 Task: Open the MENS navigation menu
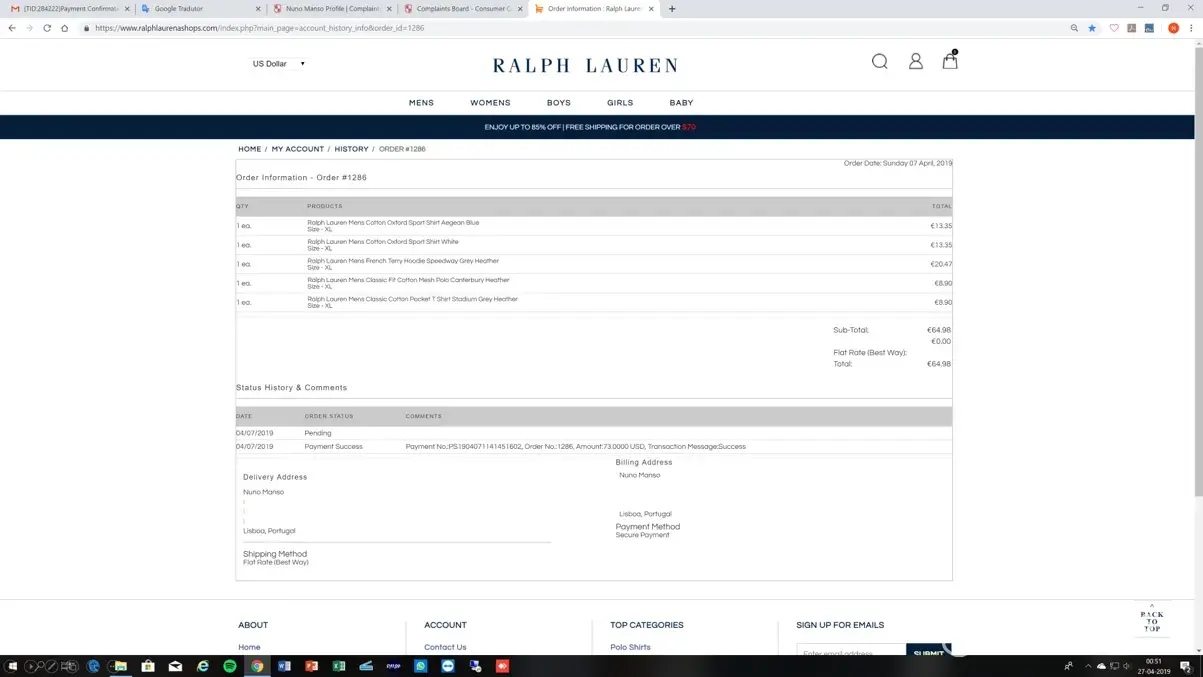(x=421, y=103)
